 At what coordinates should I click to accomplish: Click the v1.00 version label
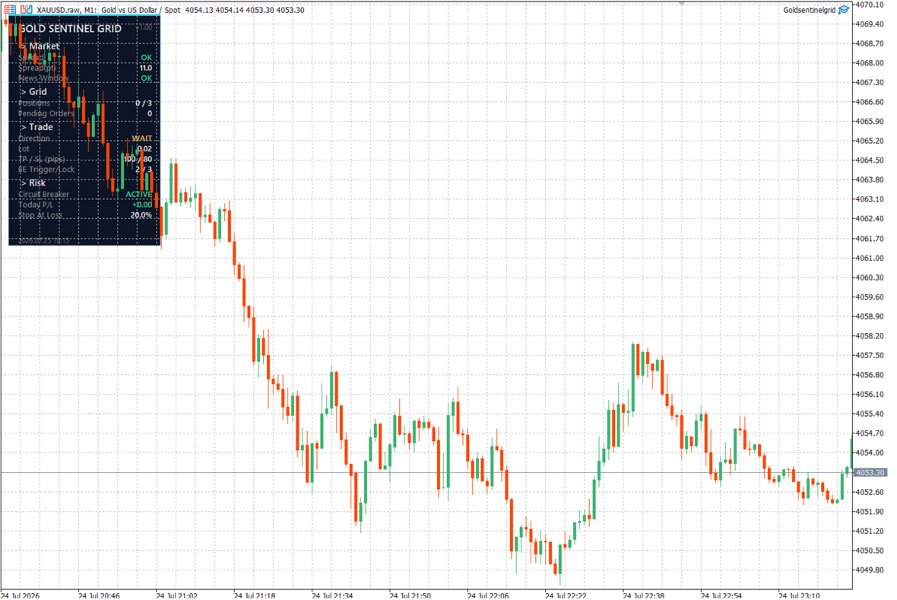(144, 27)
